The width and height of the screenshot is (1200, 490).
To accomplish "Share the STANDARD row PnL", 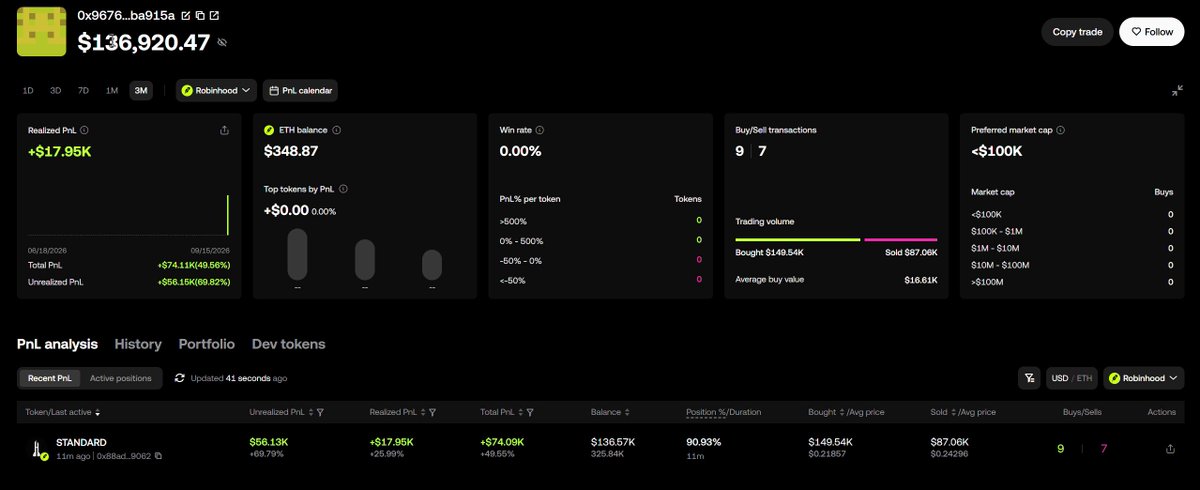I will pos(1170,449).
